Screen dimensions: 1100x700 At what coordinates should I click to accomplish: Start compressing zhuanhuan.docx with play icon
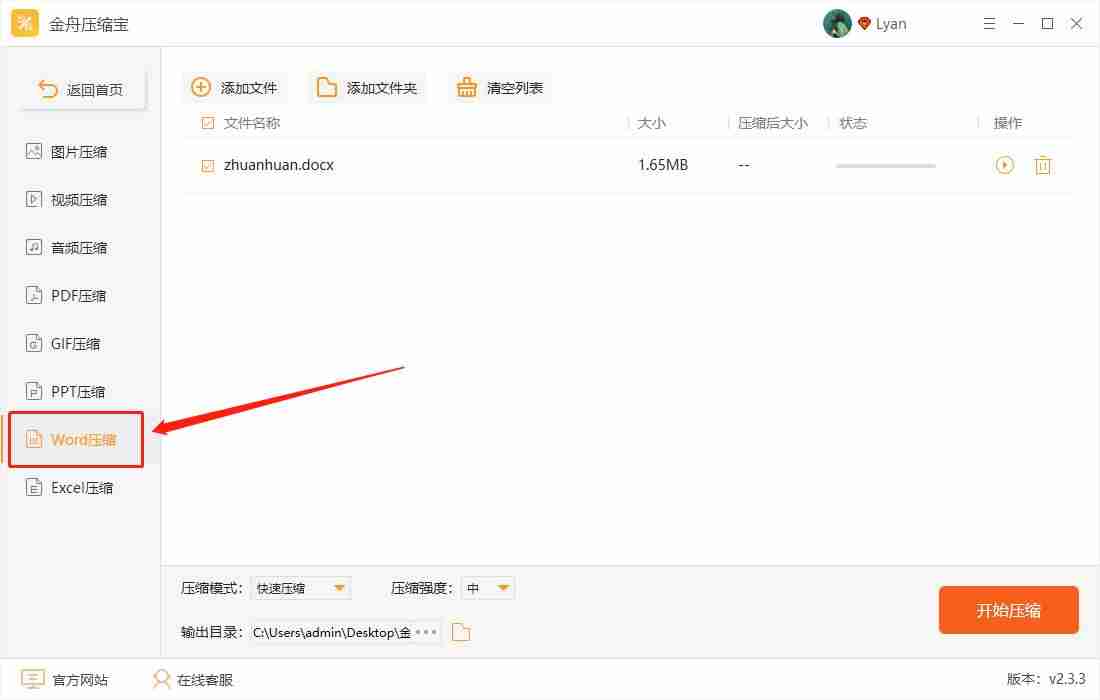[1005, 165]
